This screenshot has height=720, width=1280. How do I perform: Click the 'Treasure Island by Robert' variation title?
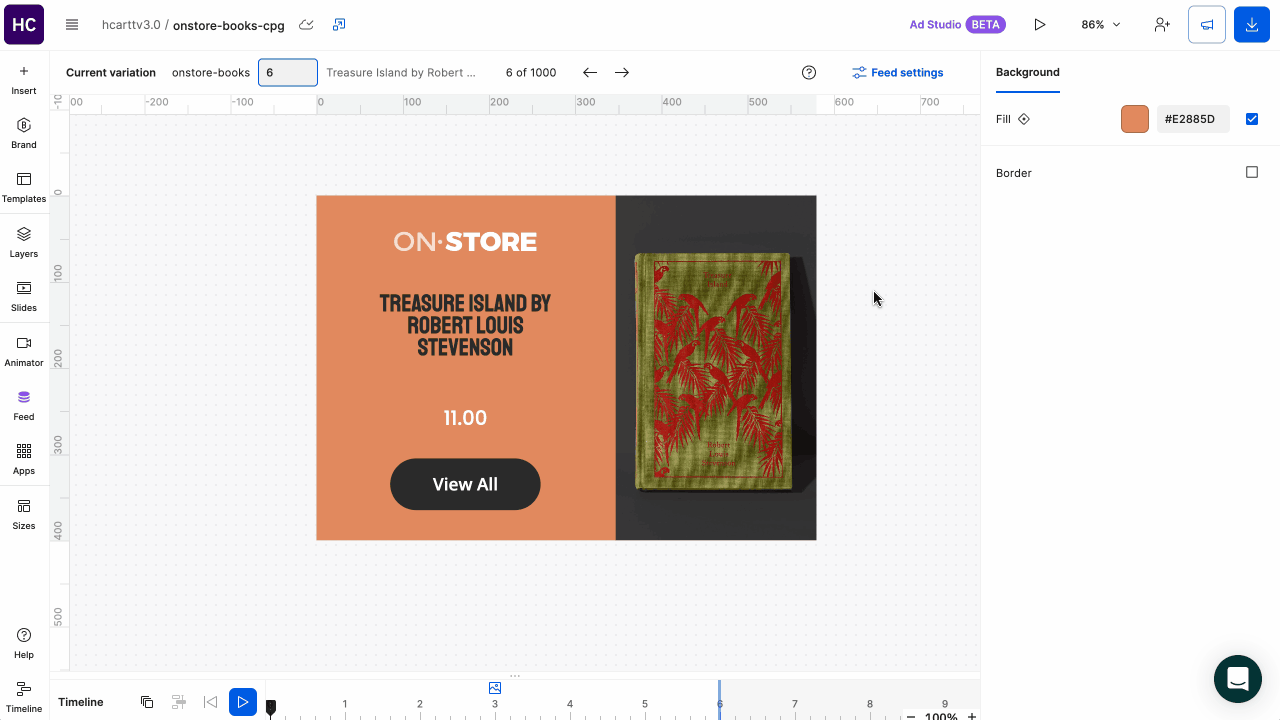401,73
